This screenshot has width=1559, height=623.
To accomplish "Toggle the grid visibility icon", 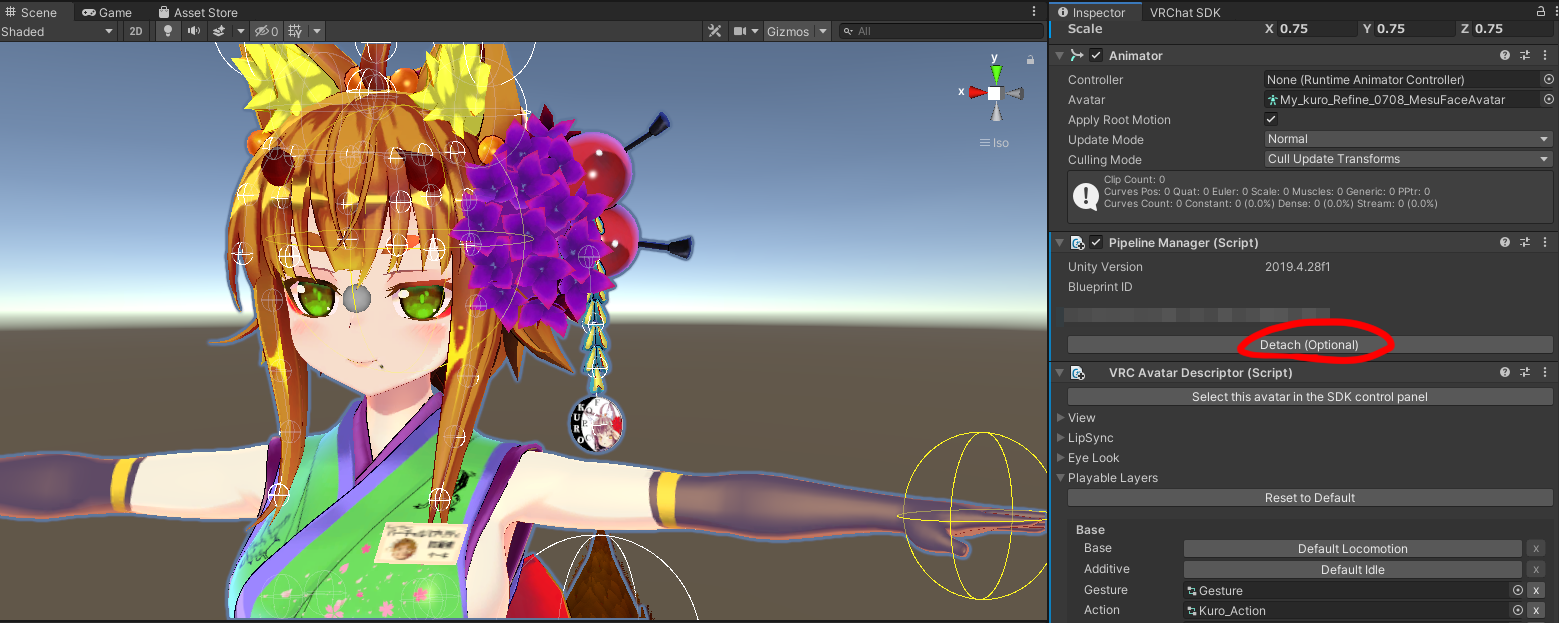I will point(296,31).
